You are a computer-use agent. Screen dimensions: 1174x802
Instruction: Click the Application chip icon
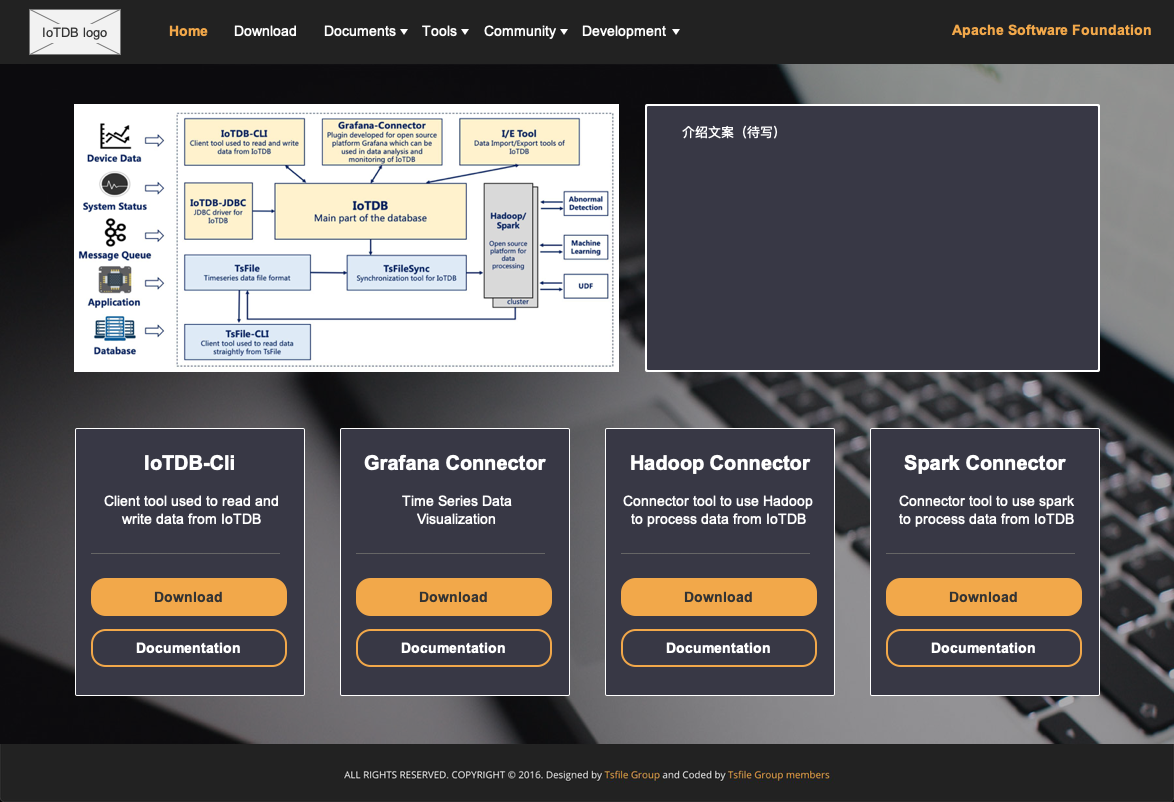point(115,281)
